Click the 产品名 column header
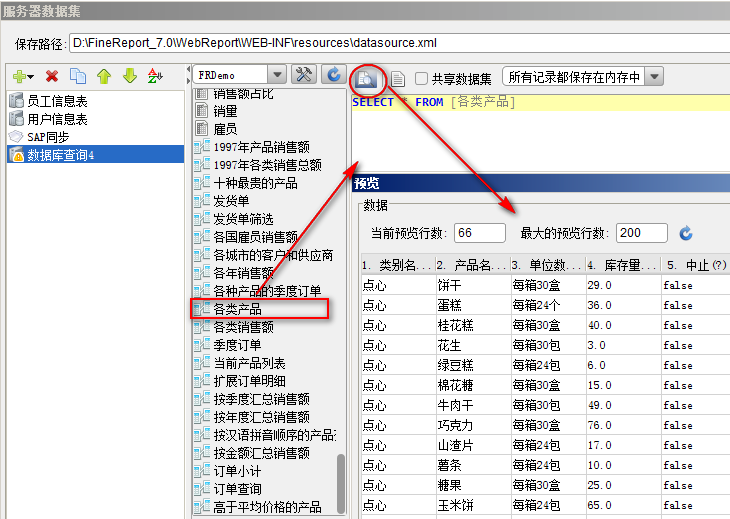Image resolution: width=730 pixels, height=519 pixels. (x=473, y=265)
